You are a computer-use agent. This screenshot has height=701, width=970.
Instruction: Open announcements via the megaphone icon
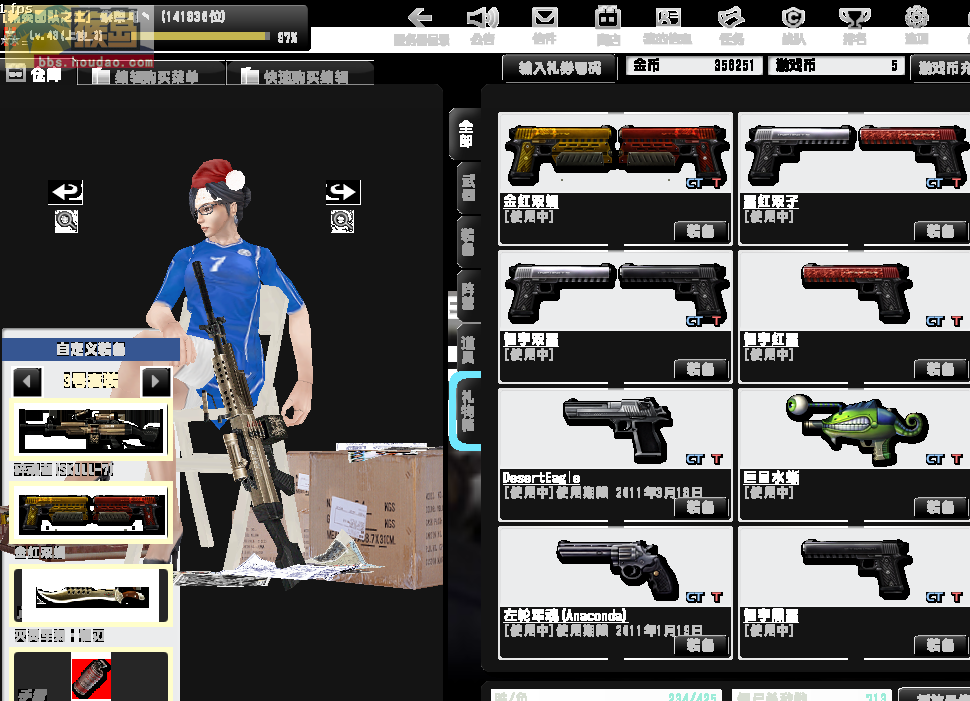click(x=483, y=19)
